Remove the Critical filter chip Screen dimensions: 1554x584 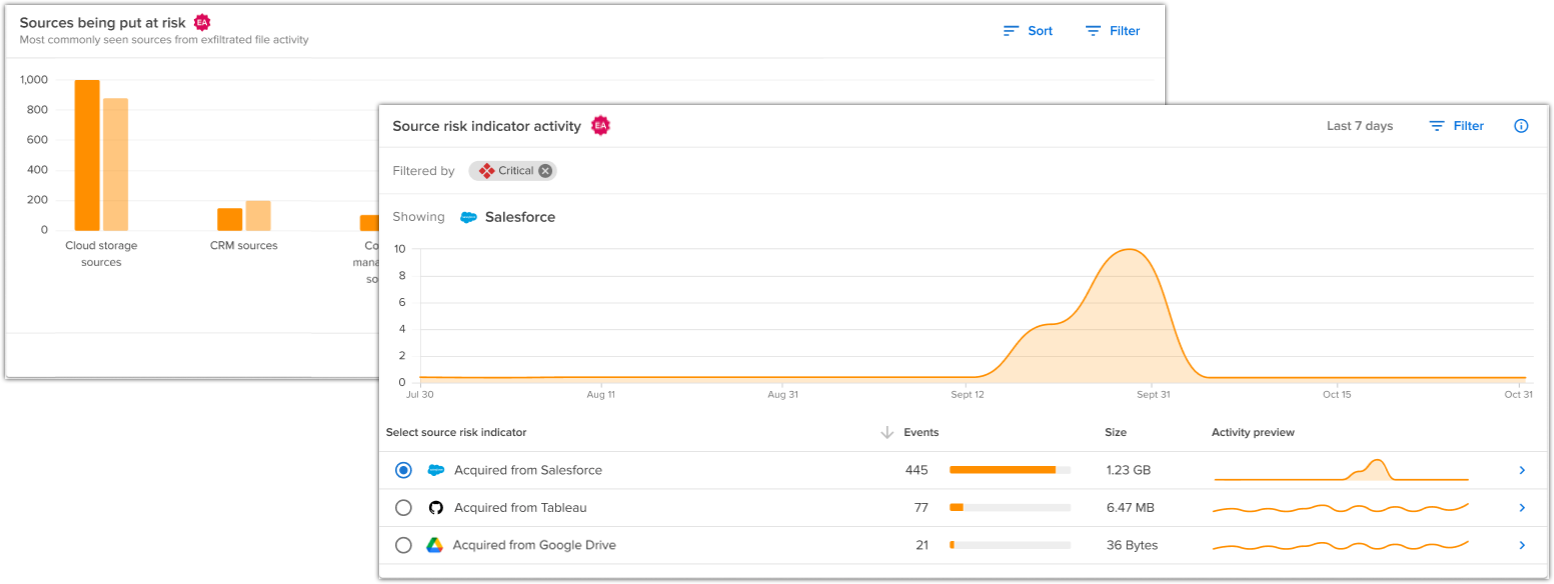[x=545, y=171]
